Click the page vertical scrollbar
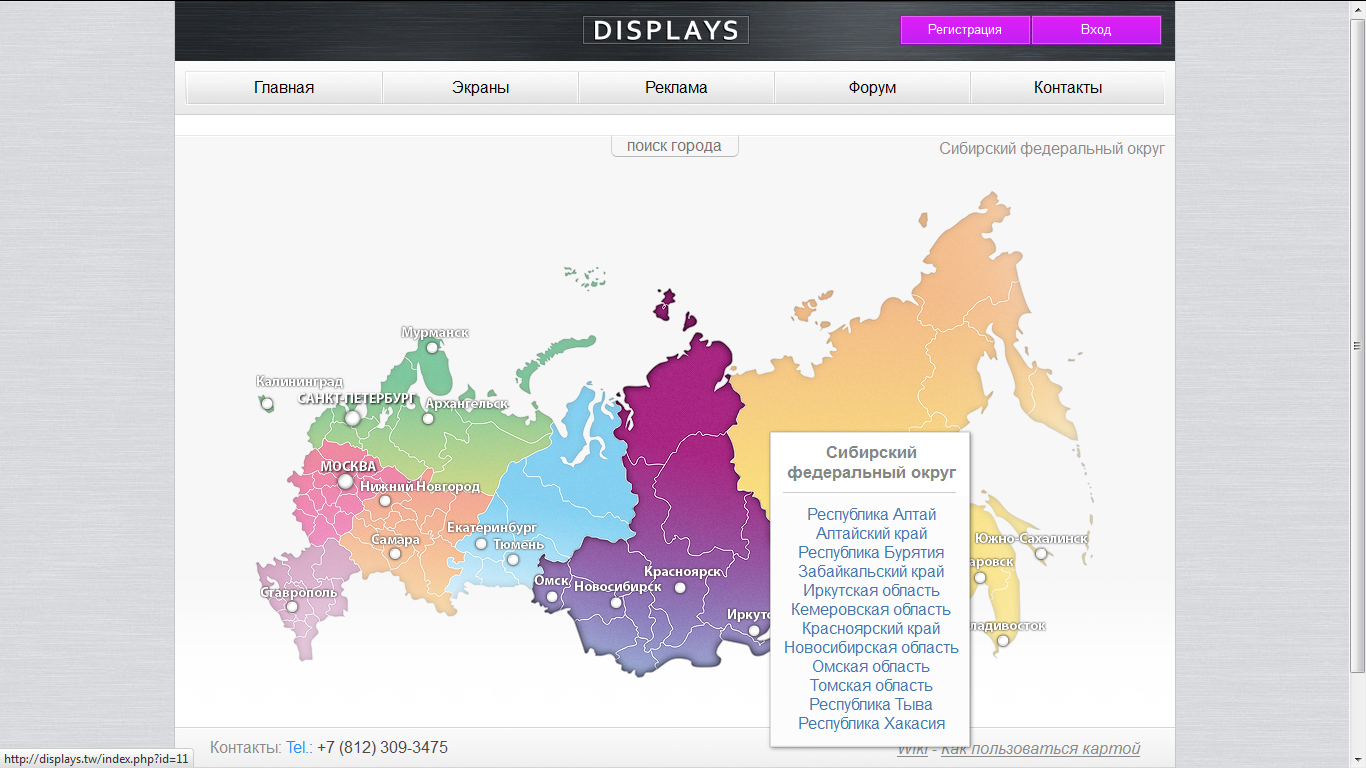Image resolution: width=1366 pixels, height=768 pixels. click(x=1357, y=345)
